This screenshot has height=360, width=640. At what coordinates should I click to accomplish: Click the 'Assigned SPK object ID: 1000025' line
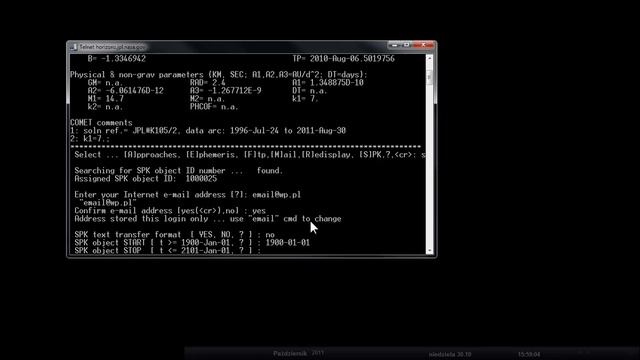coord(146,179)
